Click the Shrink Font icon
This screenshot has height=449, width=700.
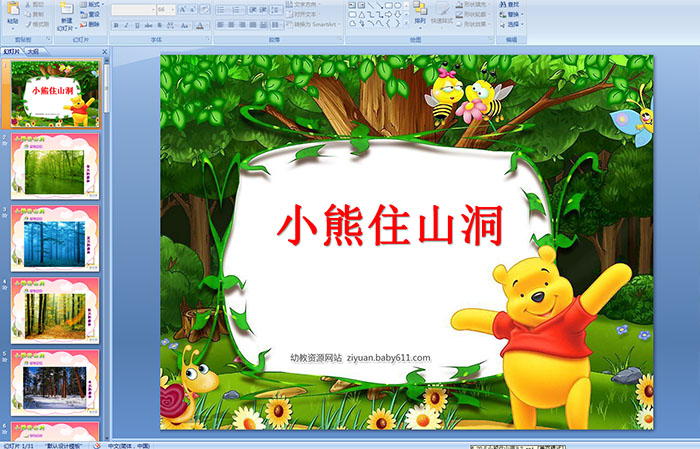[192, 9]
